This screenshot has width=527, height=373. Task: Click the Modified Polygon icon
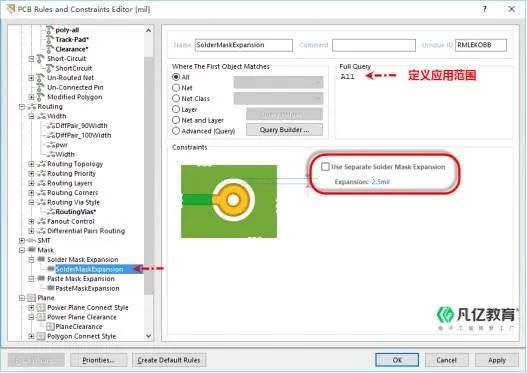tap(41, 97)
